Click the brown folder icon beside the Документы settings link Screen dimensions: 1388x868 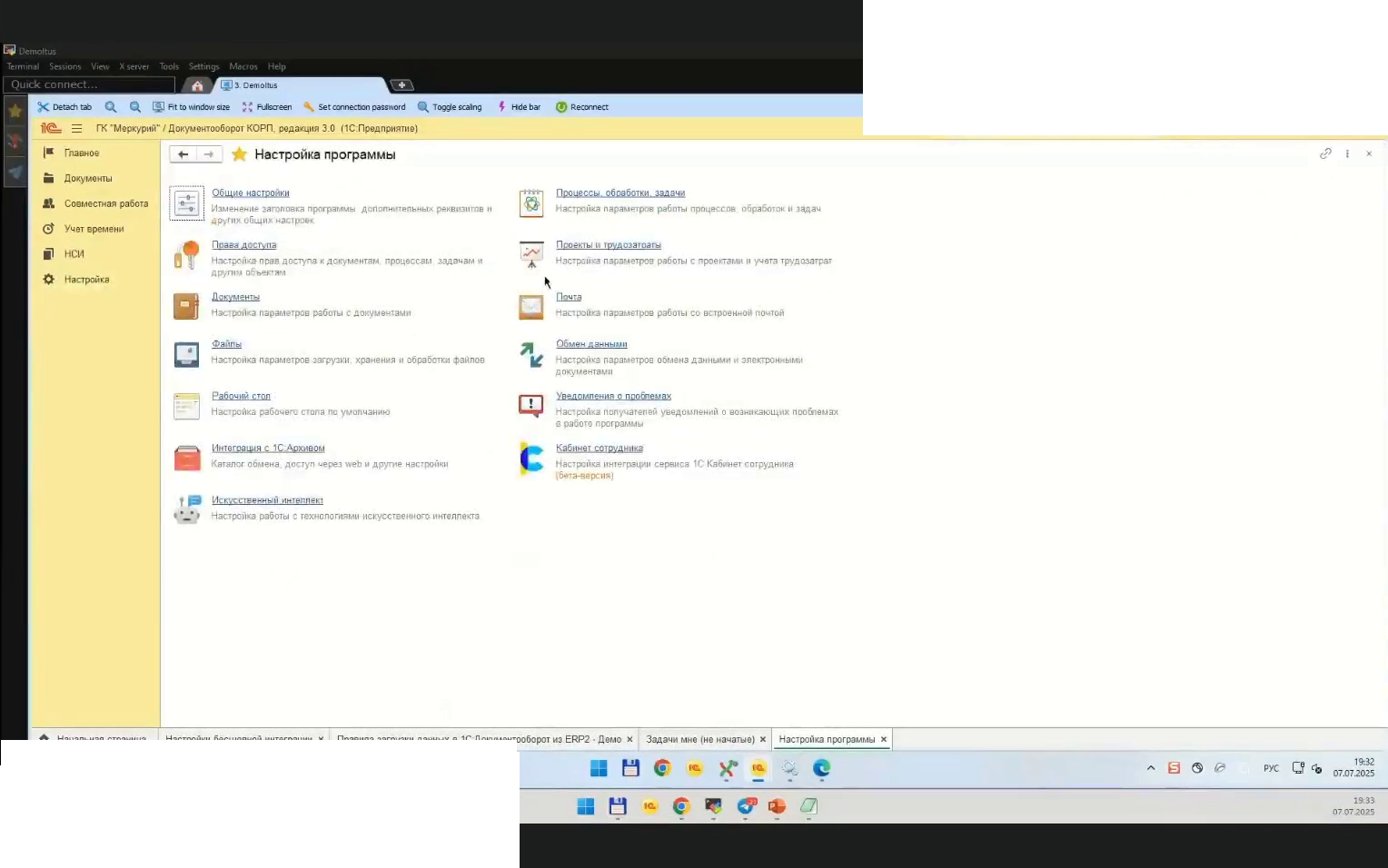tap(186, 306)
